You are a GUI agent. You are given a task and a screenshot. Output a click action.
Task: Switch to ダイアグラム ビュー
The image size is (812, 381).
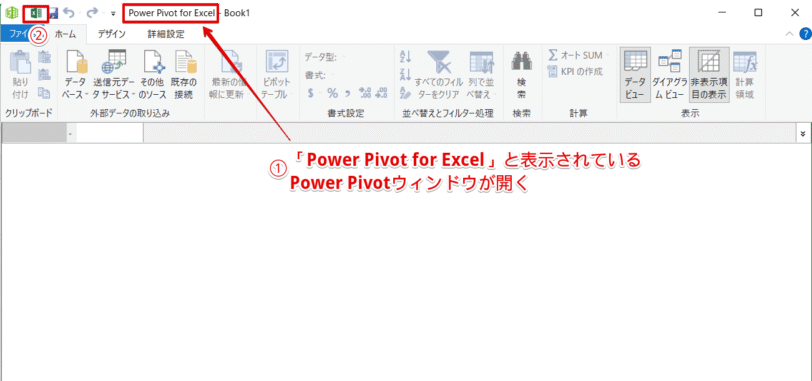(x=670, y=75)
